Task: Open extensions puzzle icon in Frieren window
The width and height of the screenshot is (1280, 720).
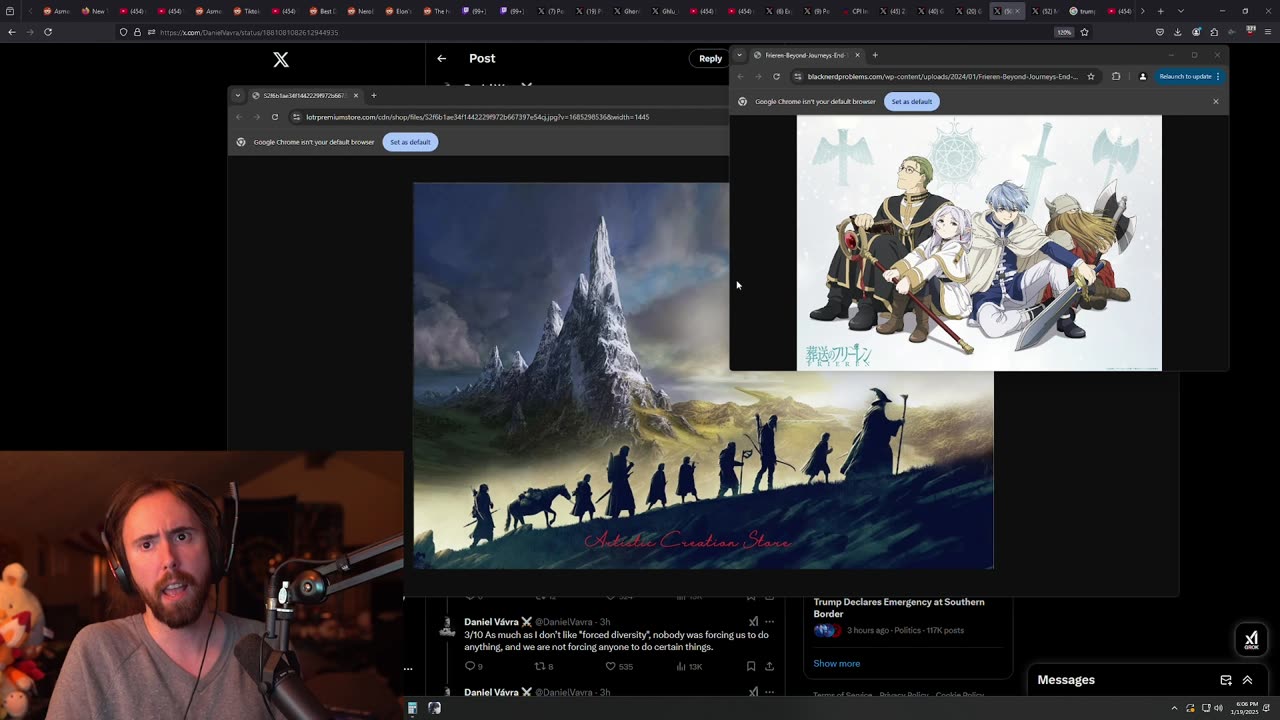Action: click(1116, 76)
